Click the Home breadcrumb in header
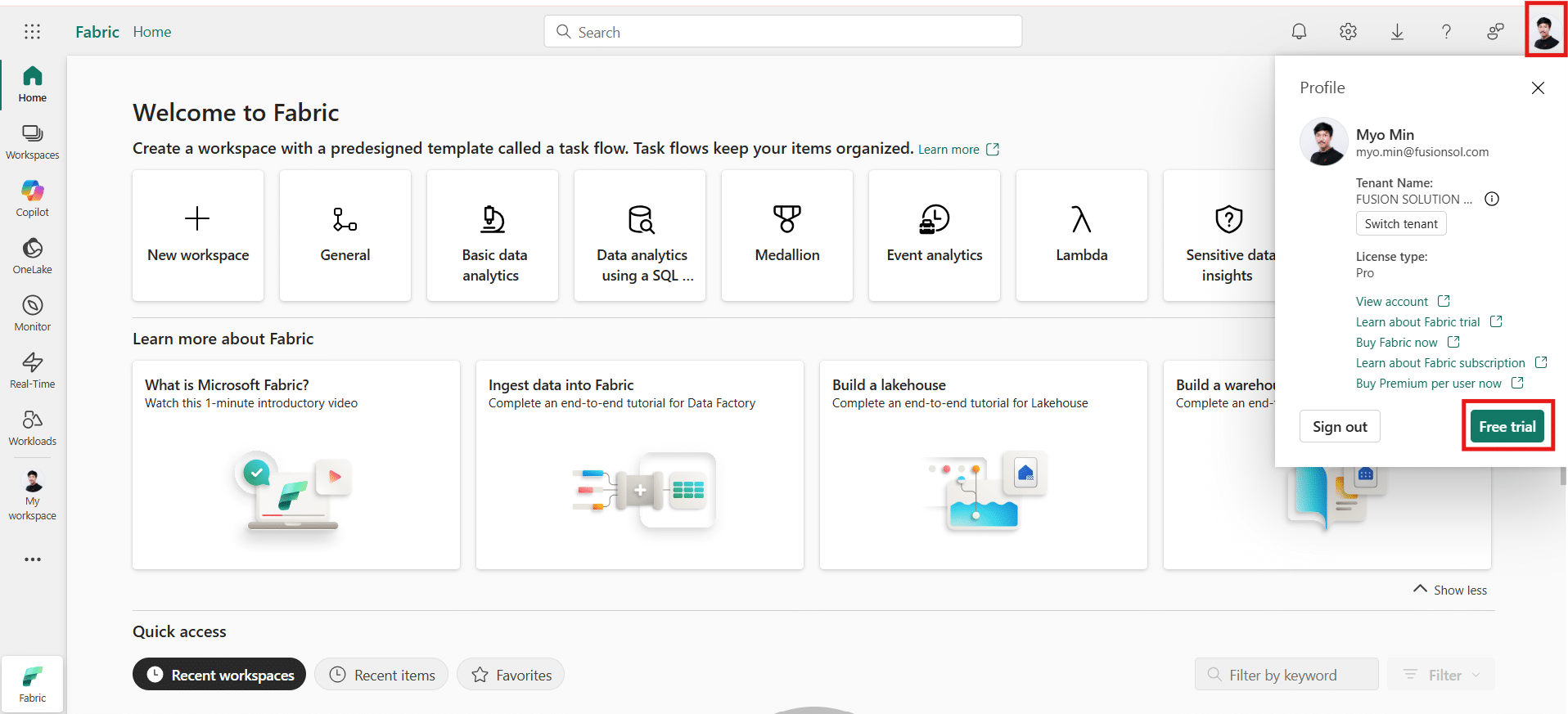The height and width of the screenshot is (714, 1568). 152,32
